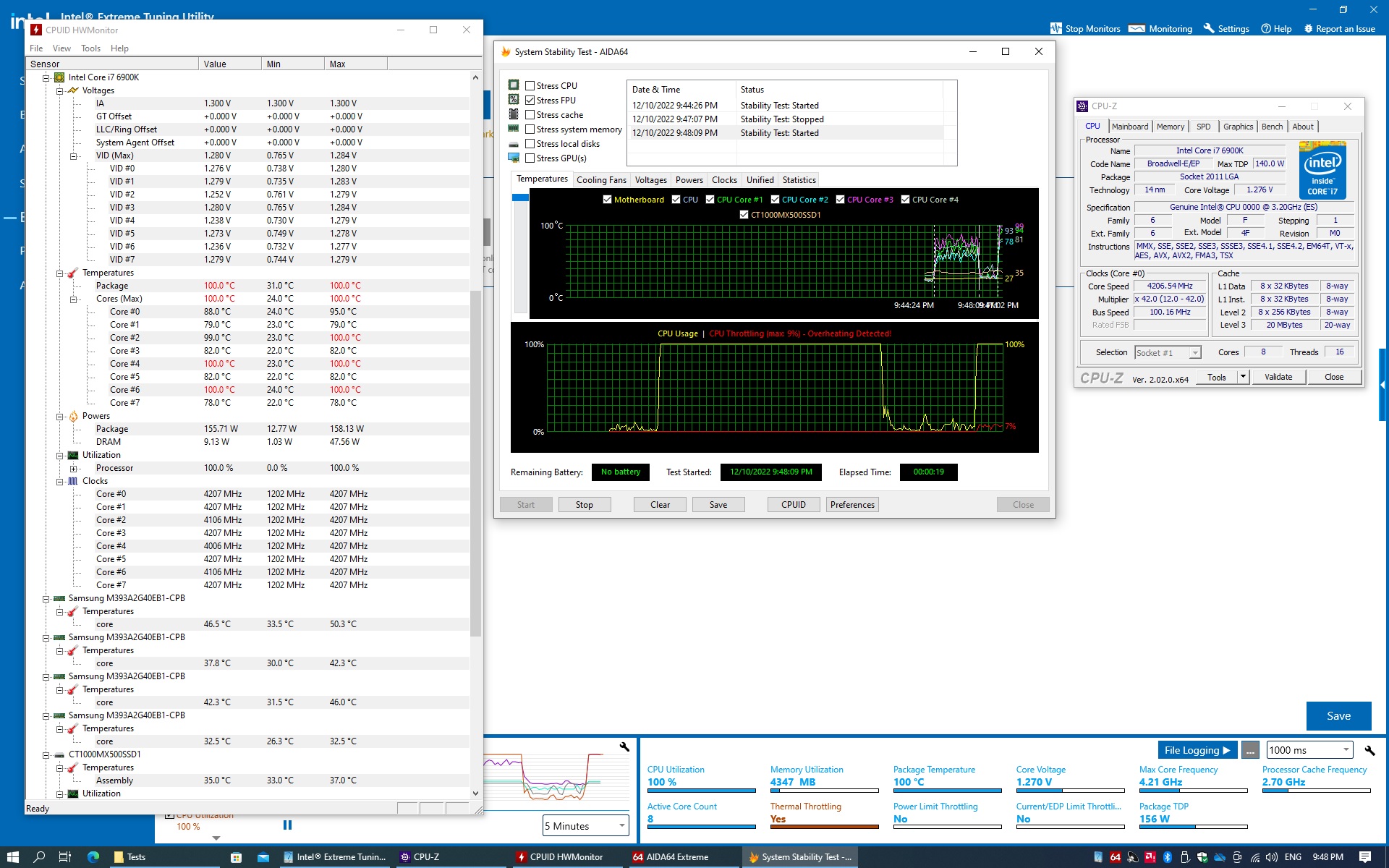Collapse the Intel Core i7 6900K tree node
This screenshot has height=868, width=1389.
(46, 77)
